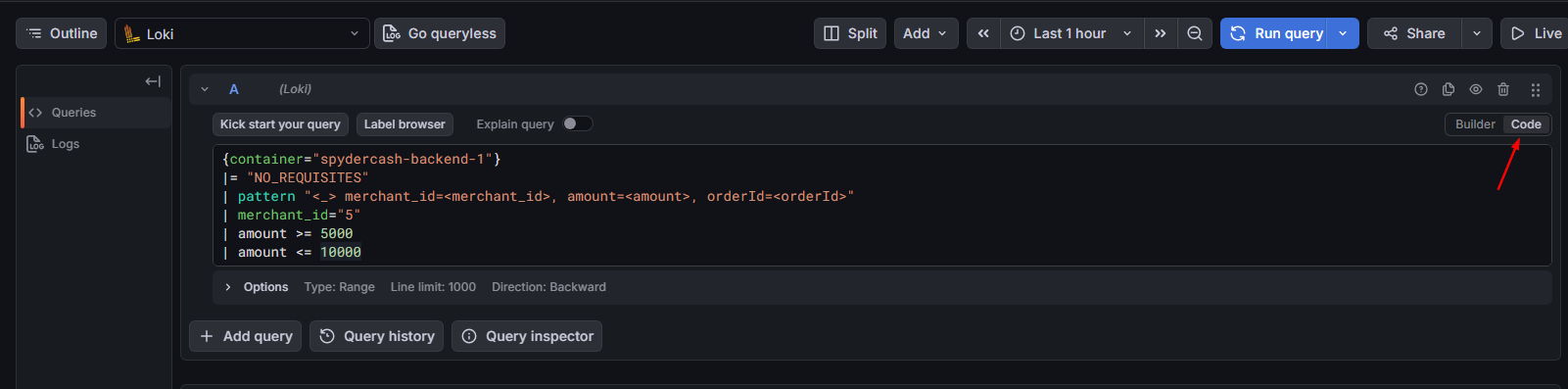This screenshot has width=1568, height=389.
Task: Switch to Builder editor mode
Action: tap(1475, 124)
